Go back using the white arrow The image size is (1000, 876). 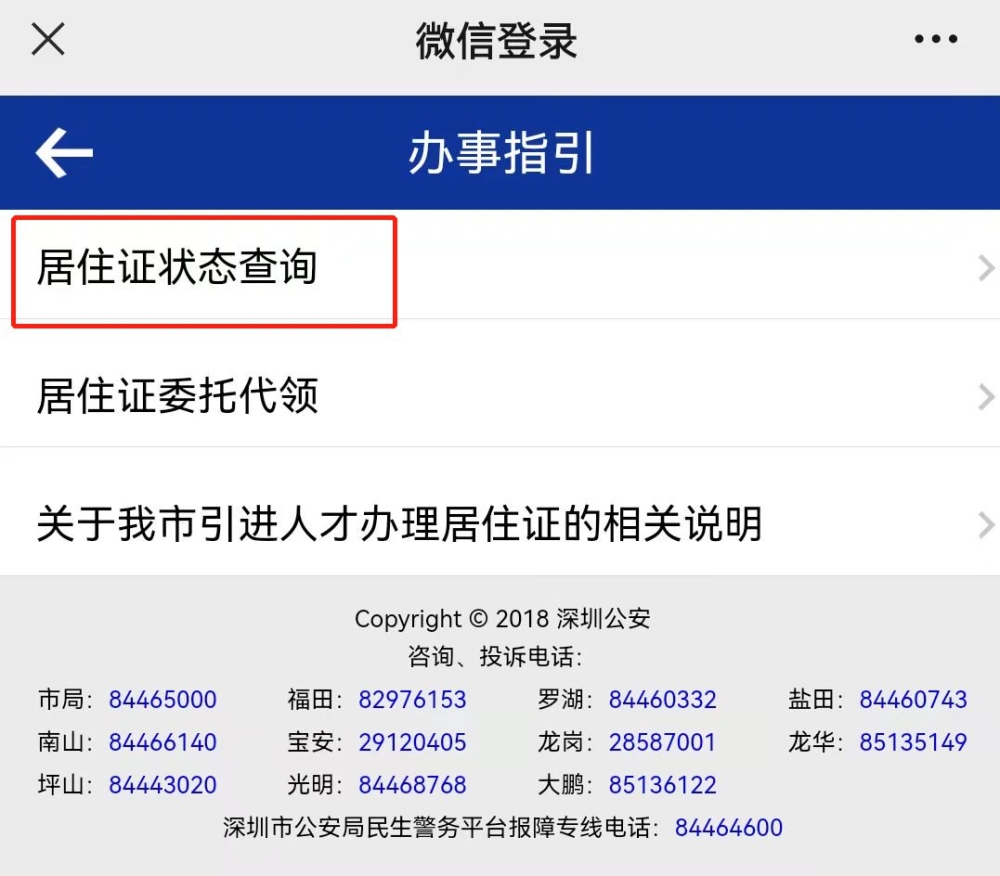pos(64,152)
